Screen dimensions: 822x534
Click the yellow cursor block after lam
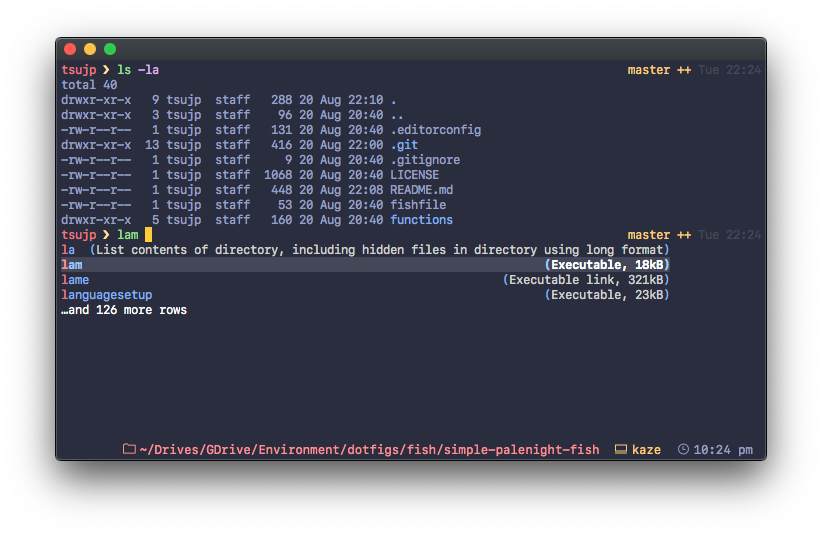coord(148,234)
